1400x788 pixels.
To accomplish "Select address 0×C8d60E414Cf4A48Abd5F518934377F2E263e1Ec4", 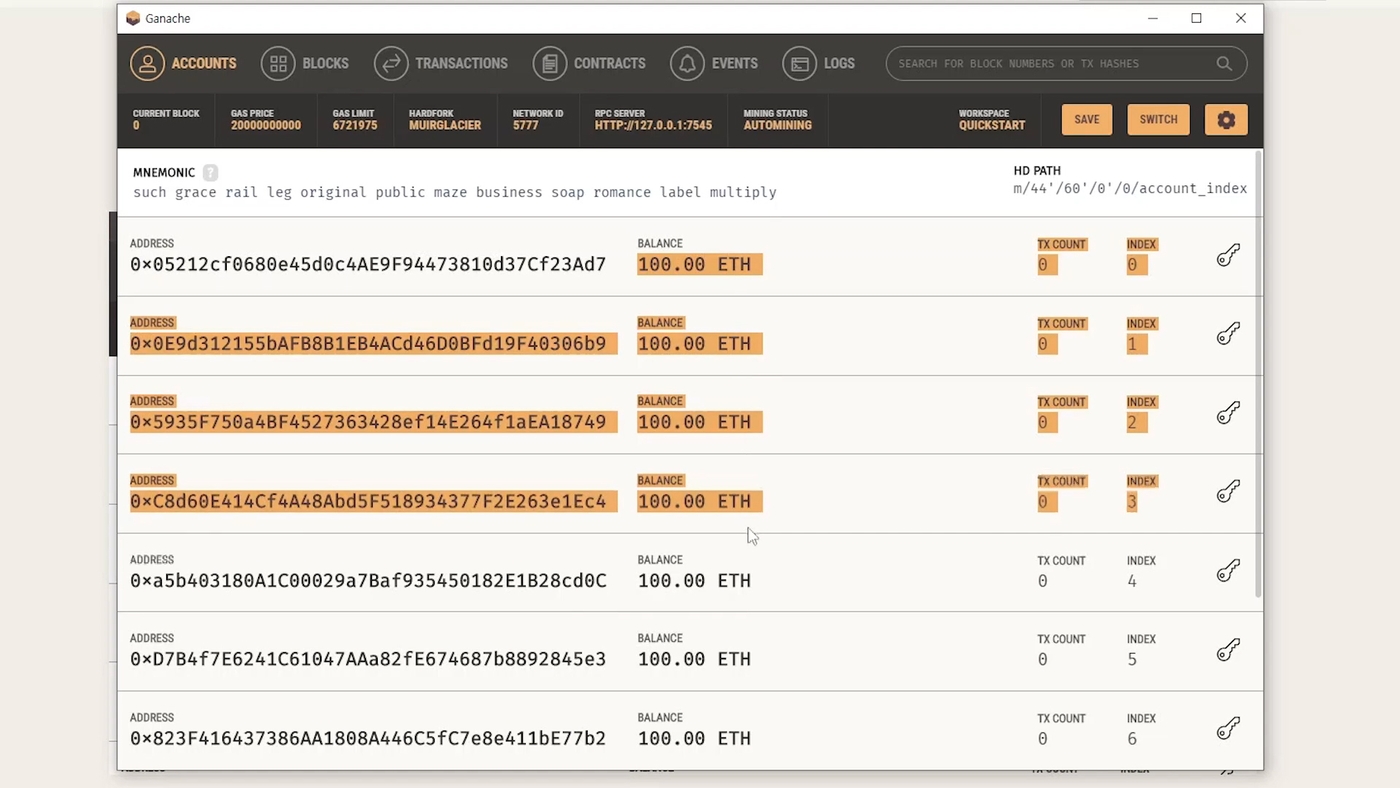I will [368, 501].
